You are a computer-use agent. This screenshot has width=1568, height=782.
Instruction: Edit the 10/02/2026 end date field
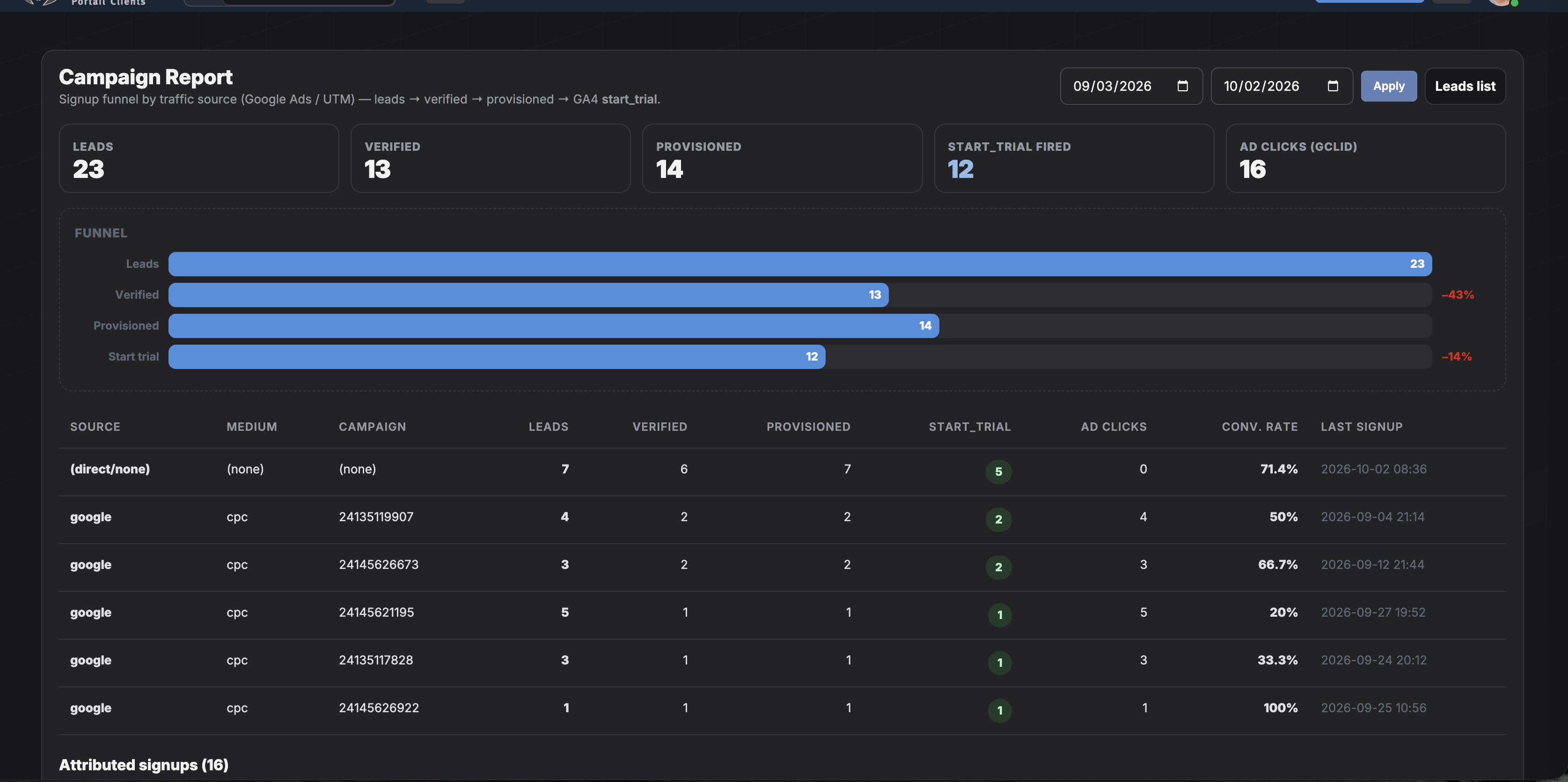pyautogui.click(x=1281, y=86)
